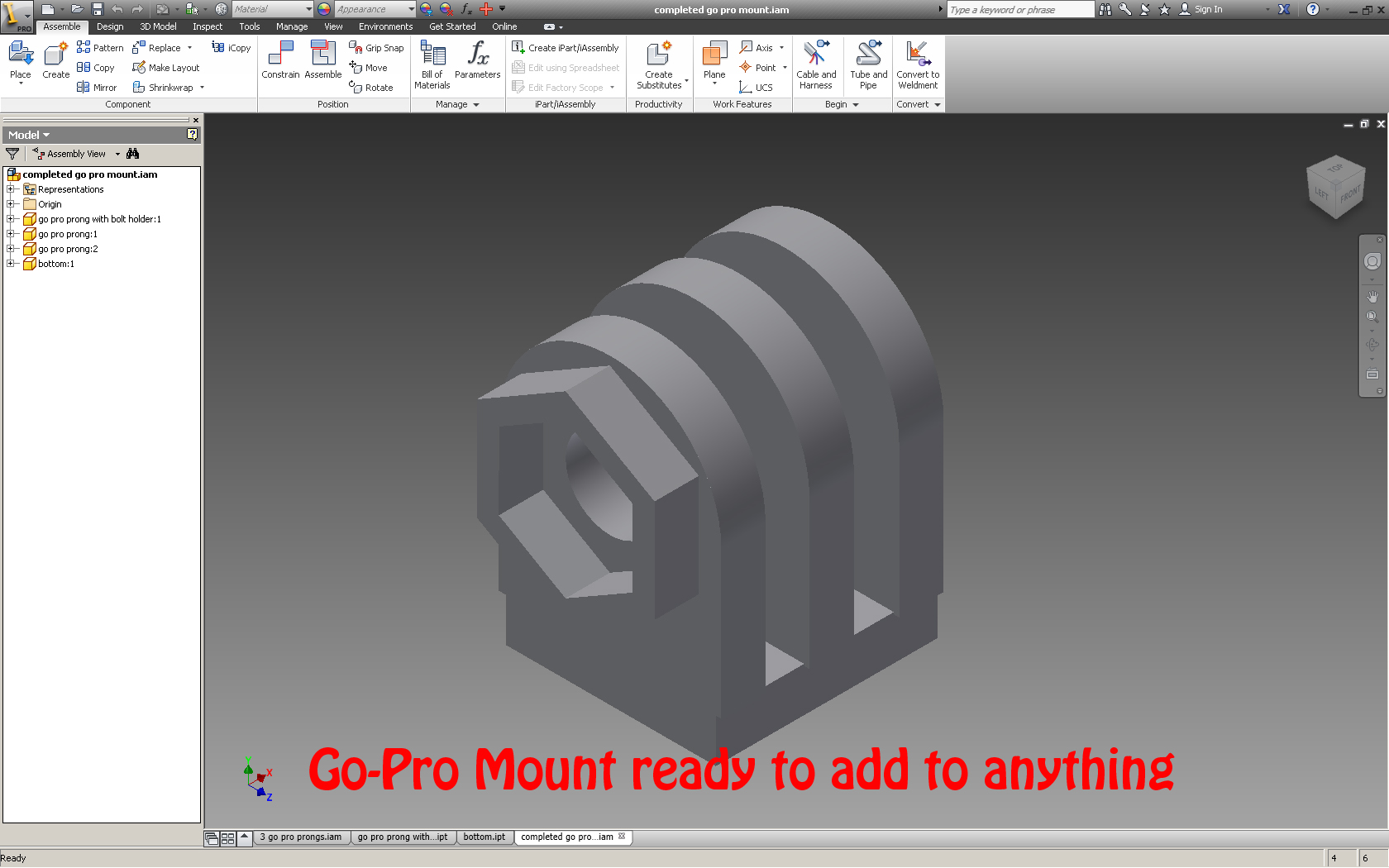Click the Pan hand tool in navigation bar
This screenshot has width=1389, height=868.
pos(1372,296)
